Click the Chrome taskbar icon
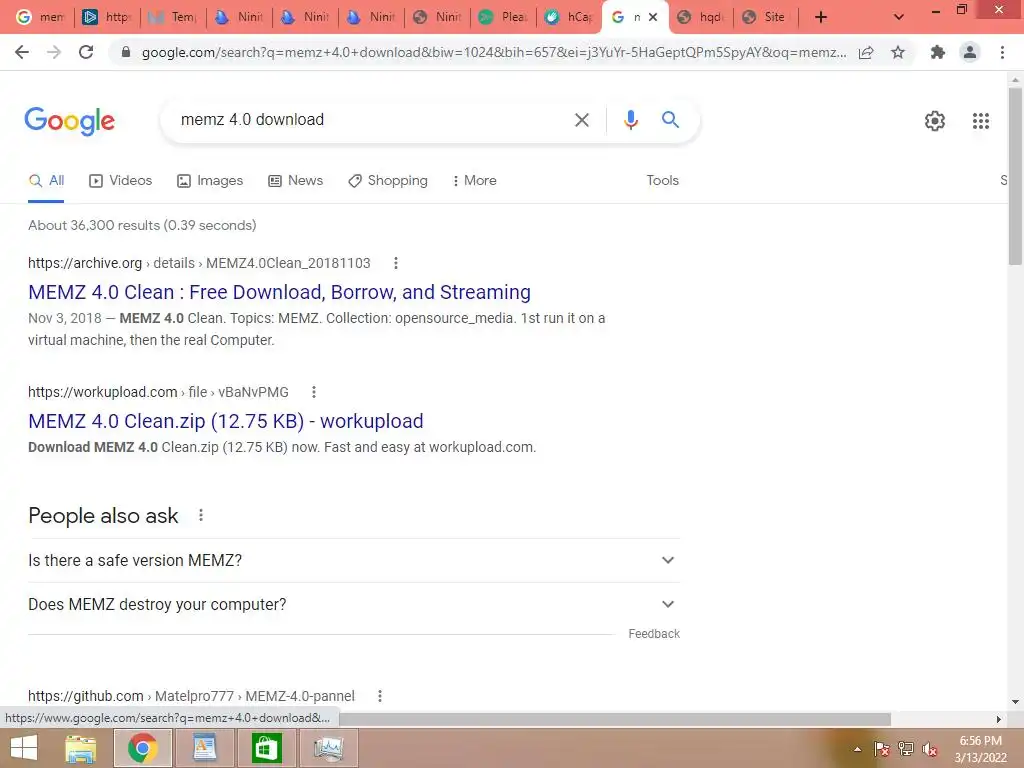 click(143, 748)
